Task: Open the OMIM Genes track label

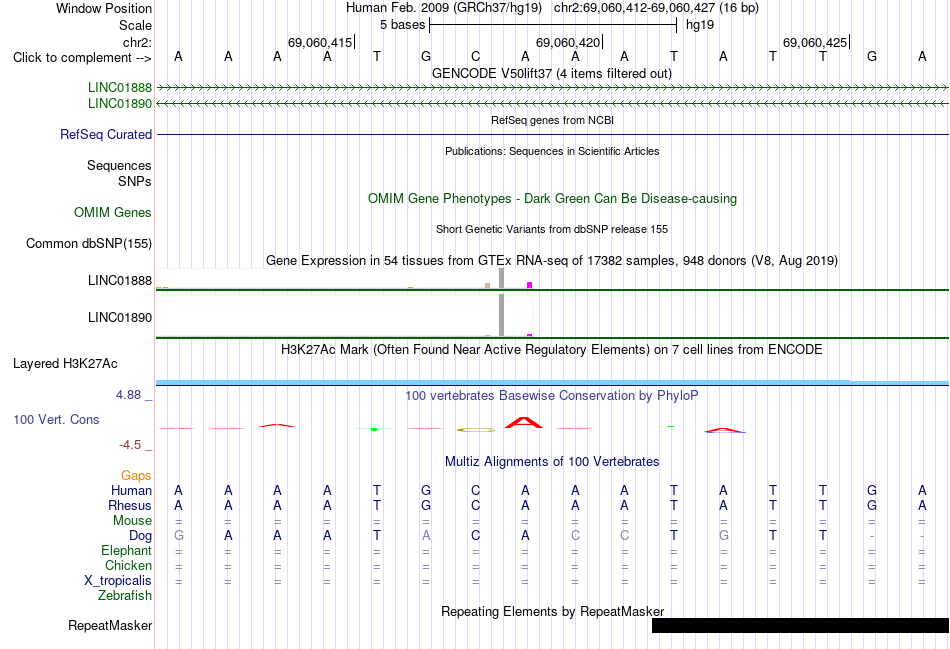Action: (x=112, y=213)
